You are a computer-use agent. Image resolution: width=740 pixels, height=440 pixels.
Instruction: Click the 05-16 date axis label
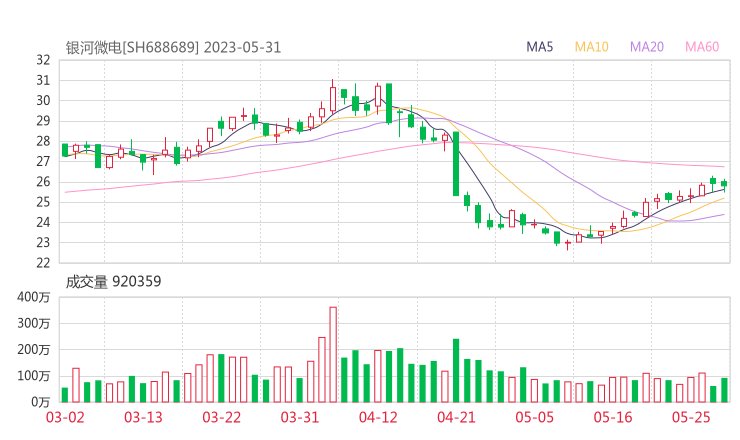[x=613, y=417]
